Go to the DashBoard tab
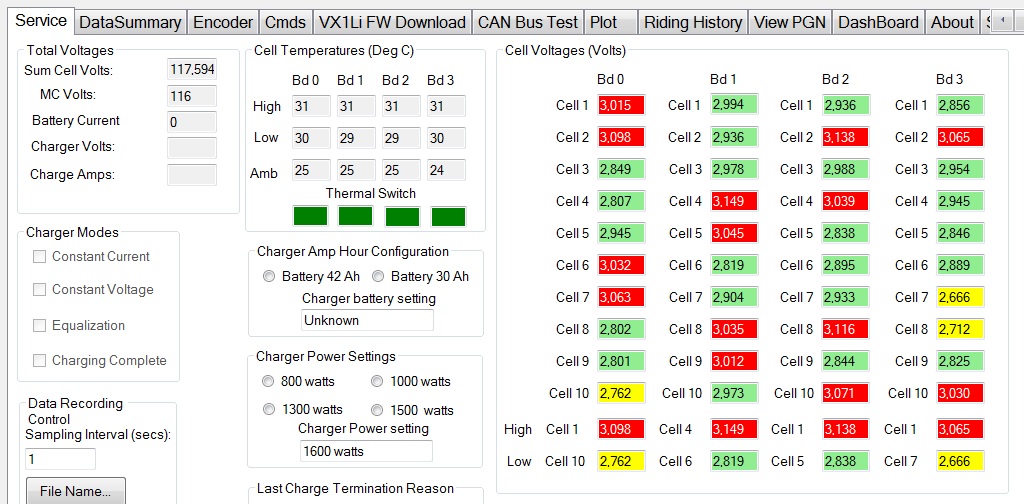The height and width of the screenshot is (504, 1024). (878, 22)
